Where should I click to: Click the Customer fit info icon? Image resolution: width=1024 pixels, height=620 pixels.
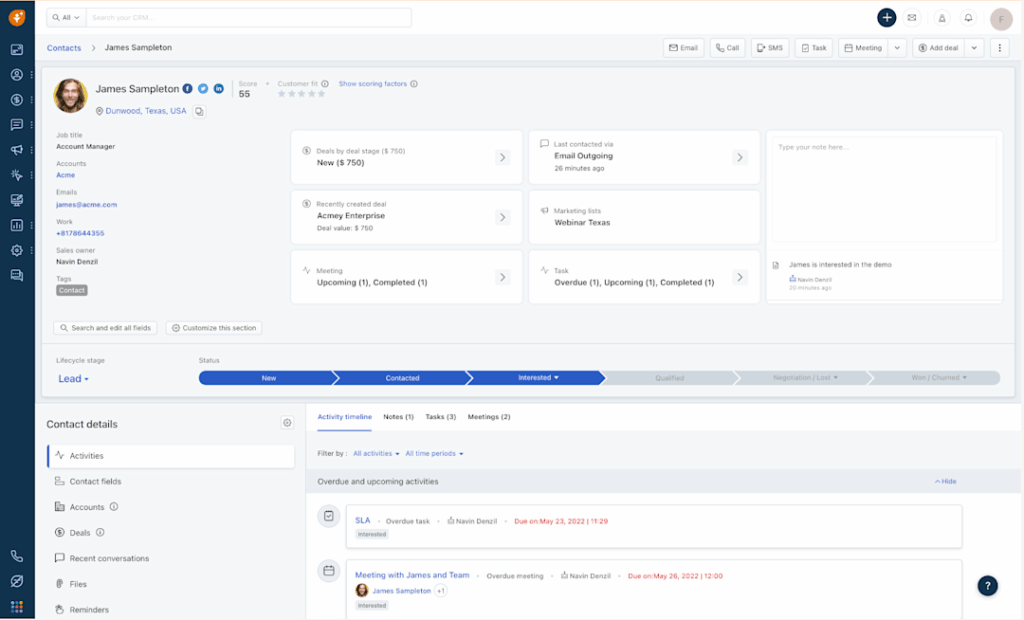click(x=325, y=84)
